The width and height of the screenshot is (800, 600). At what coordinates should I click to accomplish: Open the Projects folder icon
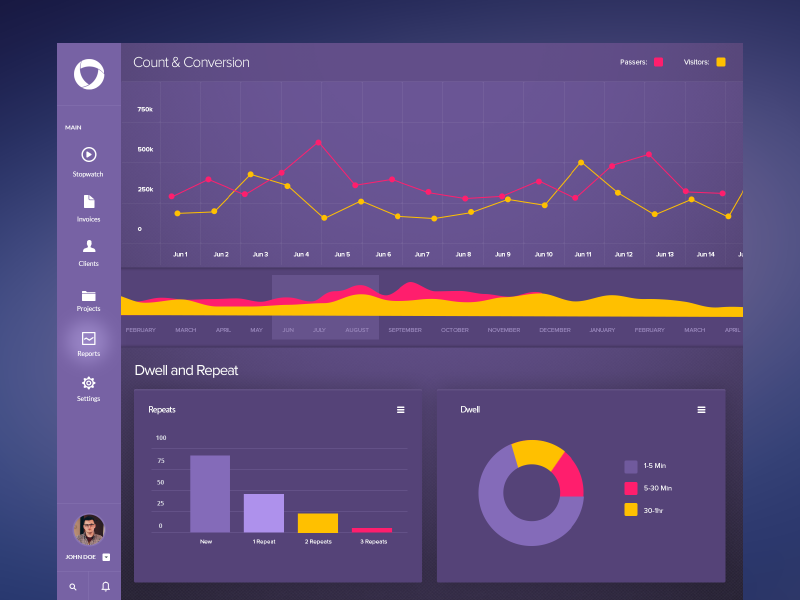coord(89,296)
